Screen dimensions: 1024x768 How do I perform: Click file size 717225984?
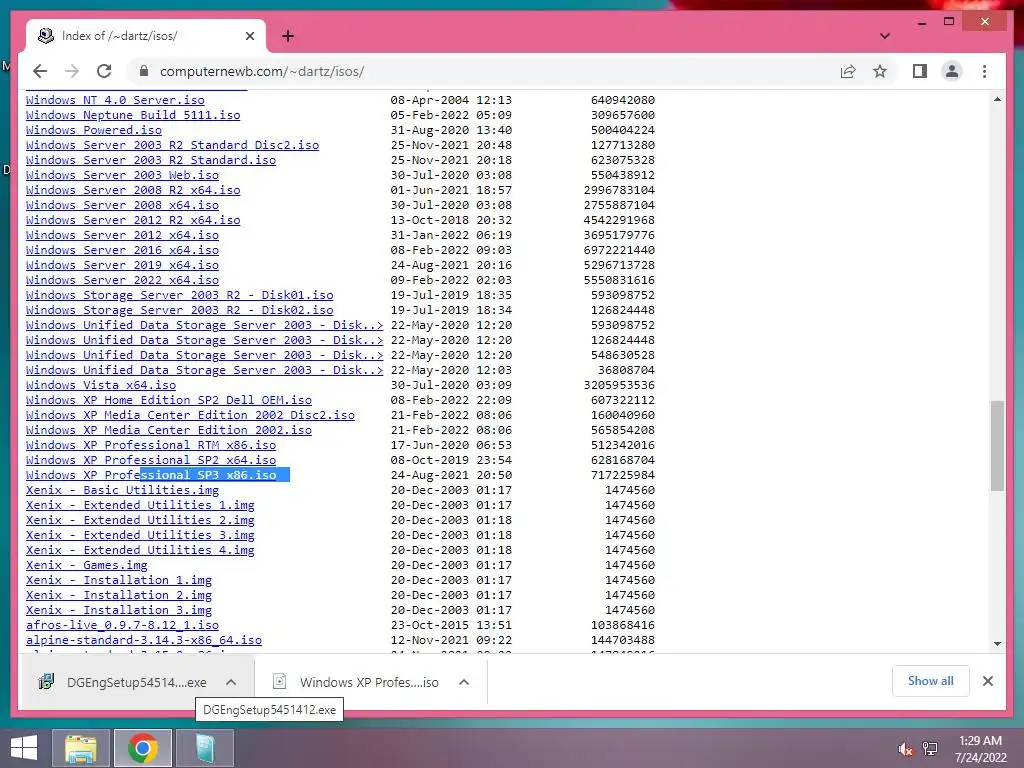[x=622, y=475]
